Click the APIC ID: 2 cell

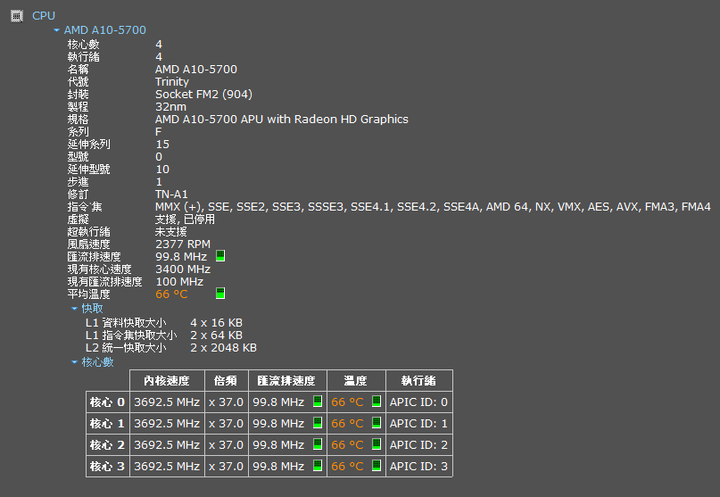pos(419,445)
